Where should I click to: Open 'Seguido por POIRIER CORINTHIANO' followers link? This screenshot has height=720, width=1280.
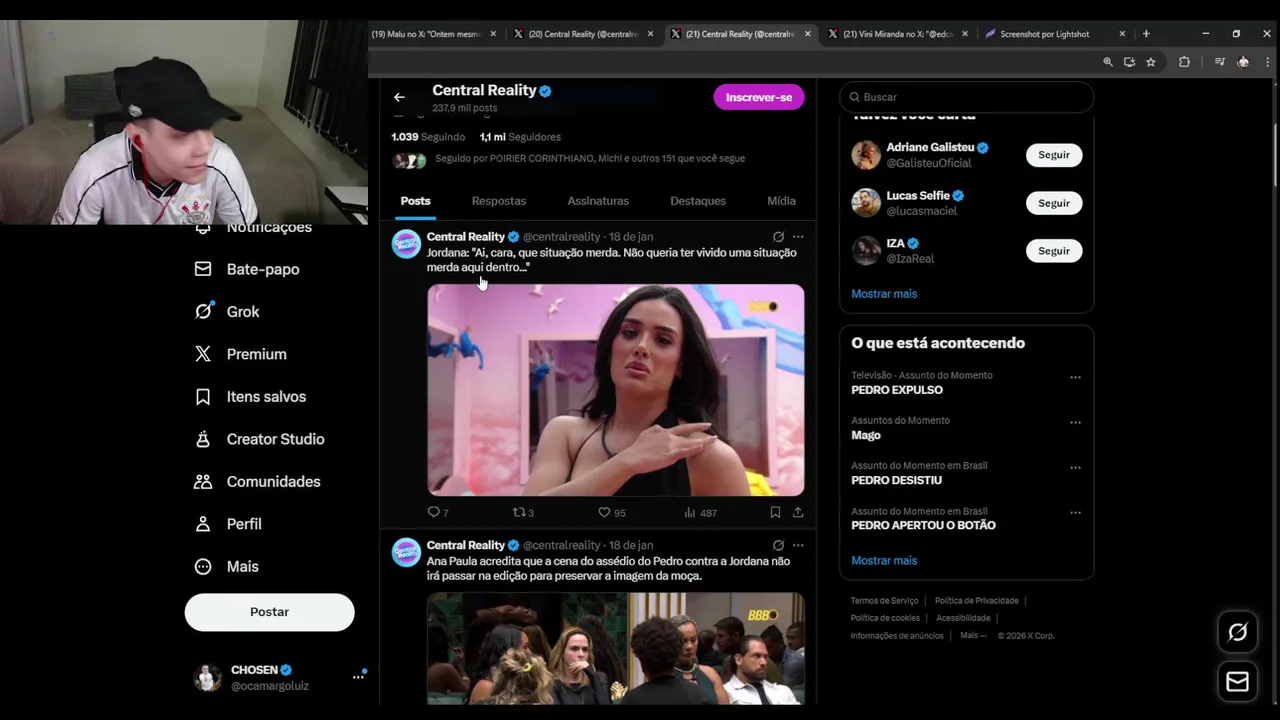589,158
